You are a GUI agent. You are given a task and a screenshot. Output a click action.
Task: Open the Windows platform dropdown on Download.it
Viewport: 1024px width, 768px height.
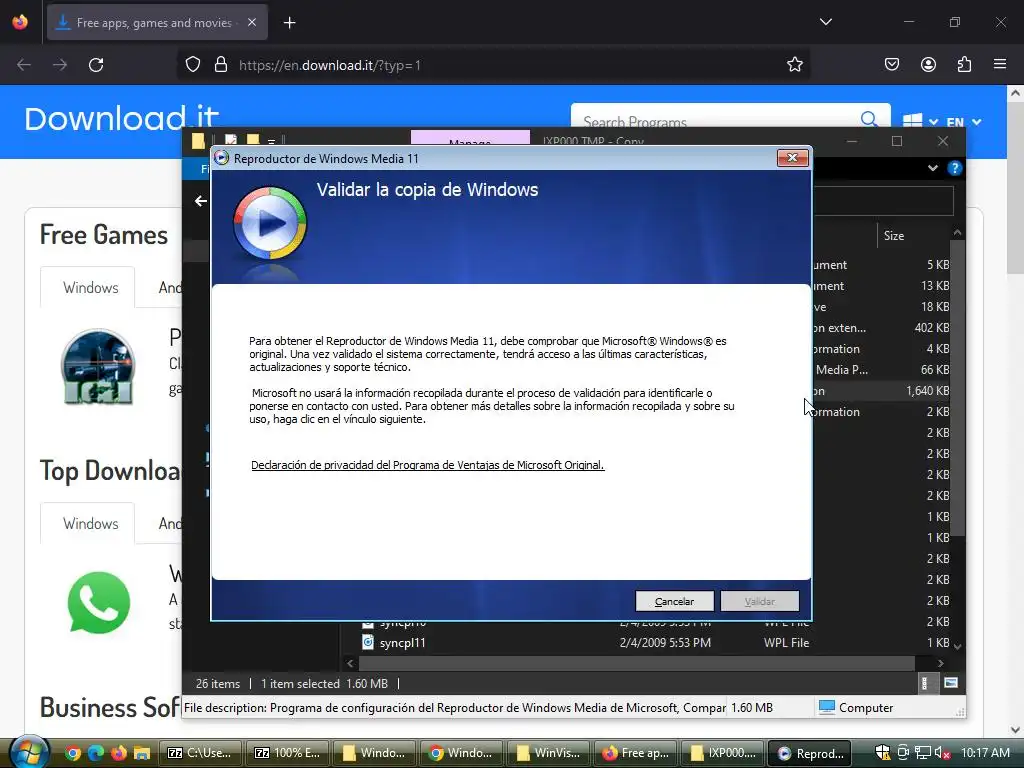coord(920,121)
